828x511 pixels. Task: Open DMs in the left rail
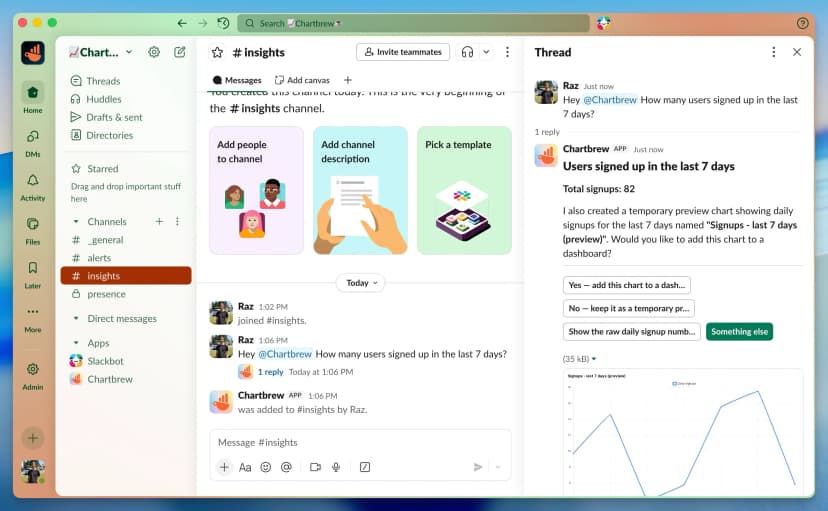click(33, 143)
